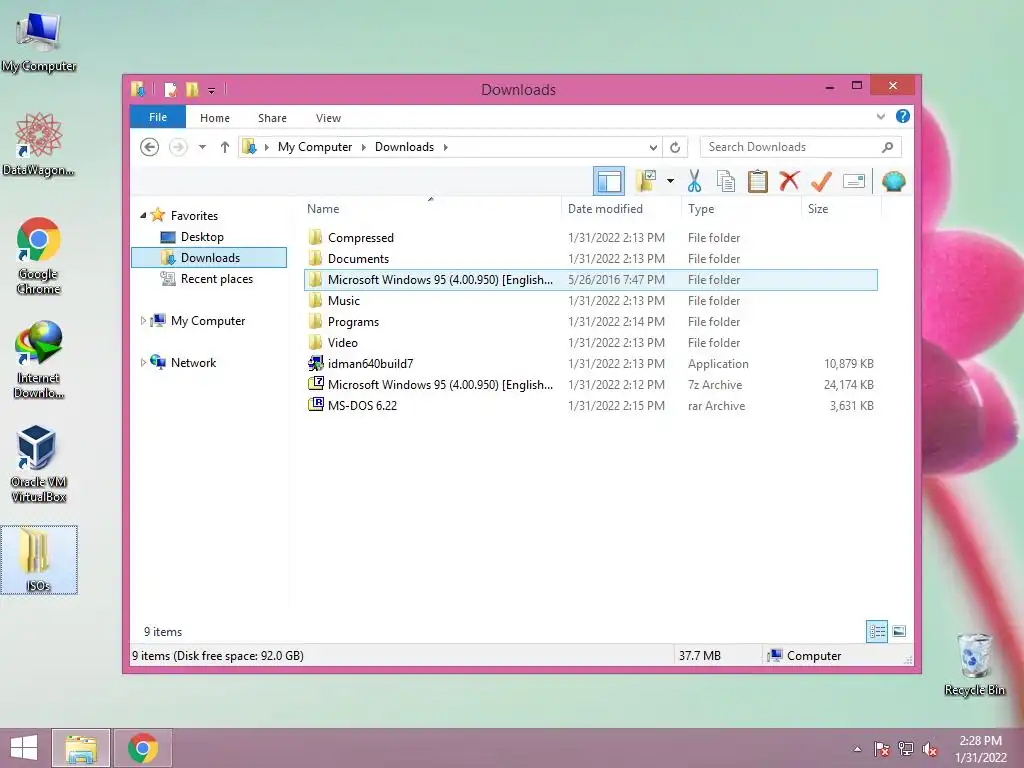The height and width of the screenshot is (768, 1024).
Task: Click the Properties icon in title bar
Action: (170, 89)
